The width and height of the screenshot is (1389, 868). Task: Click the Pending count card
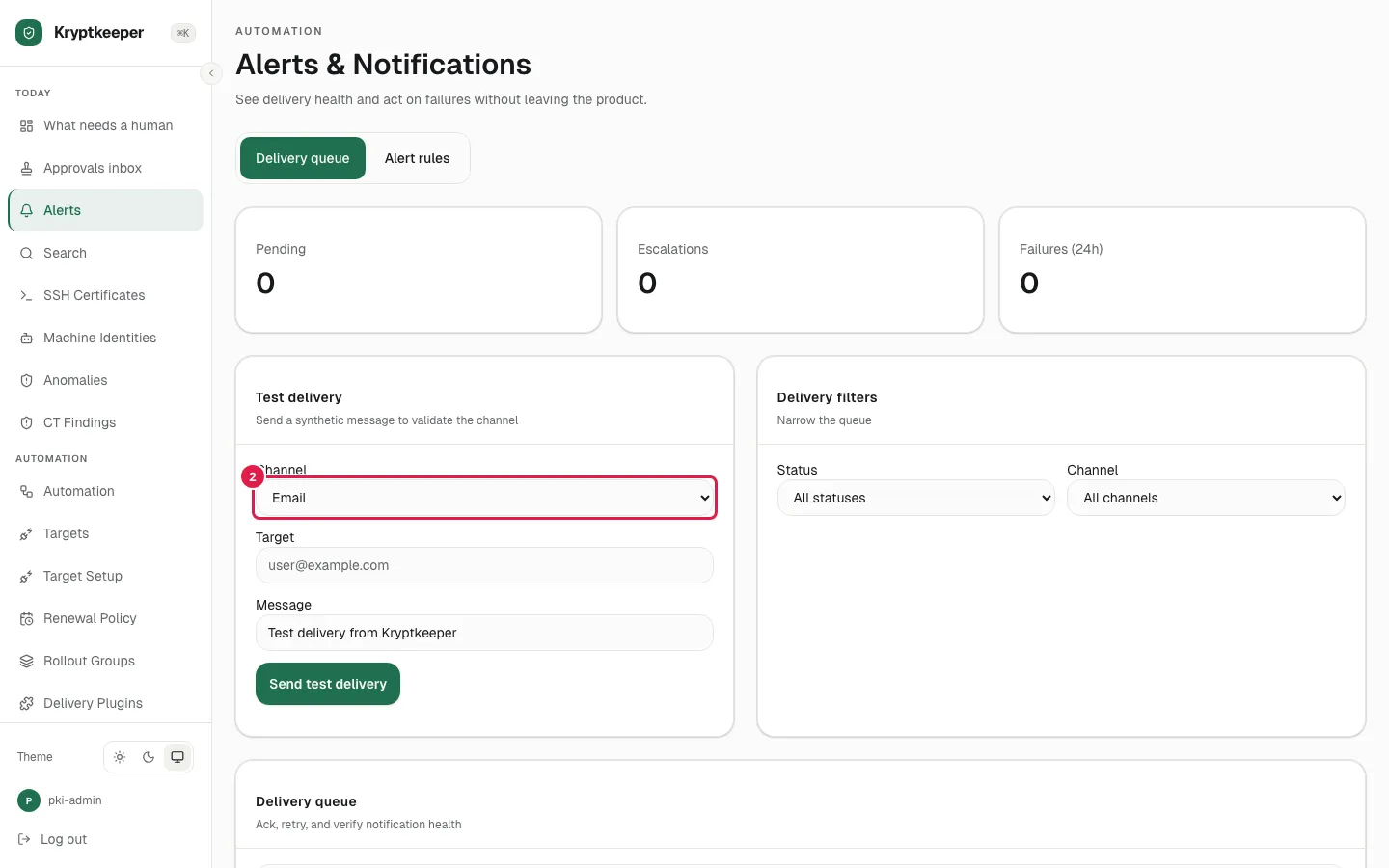coord(419,270)
